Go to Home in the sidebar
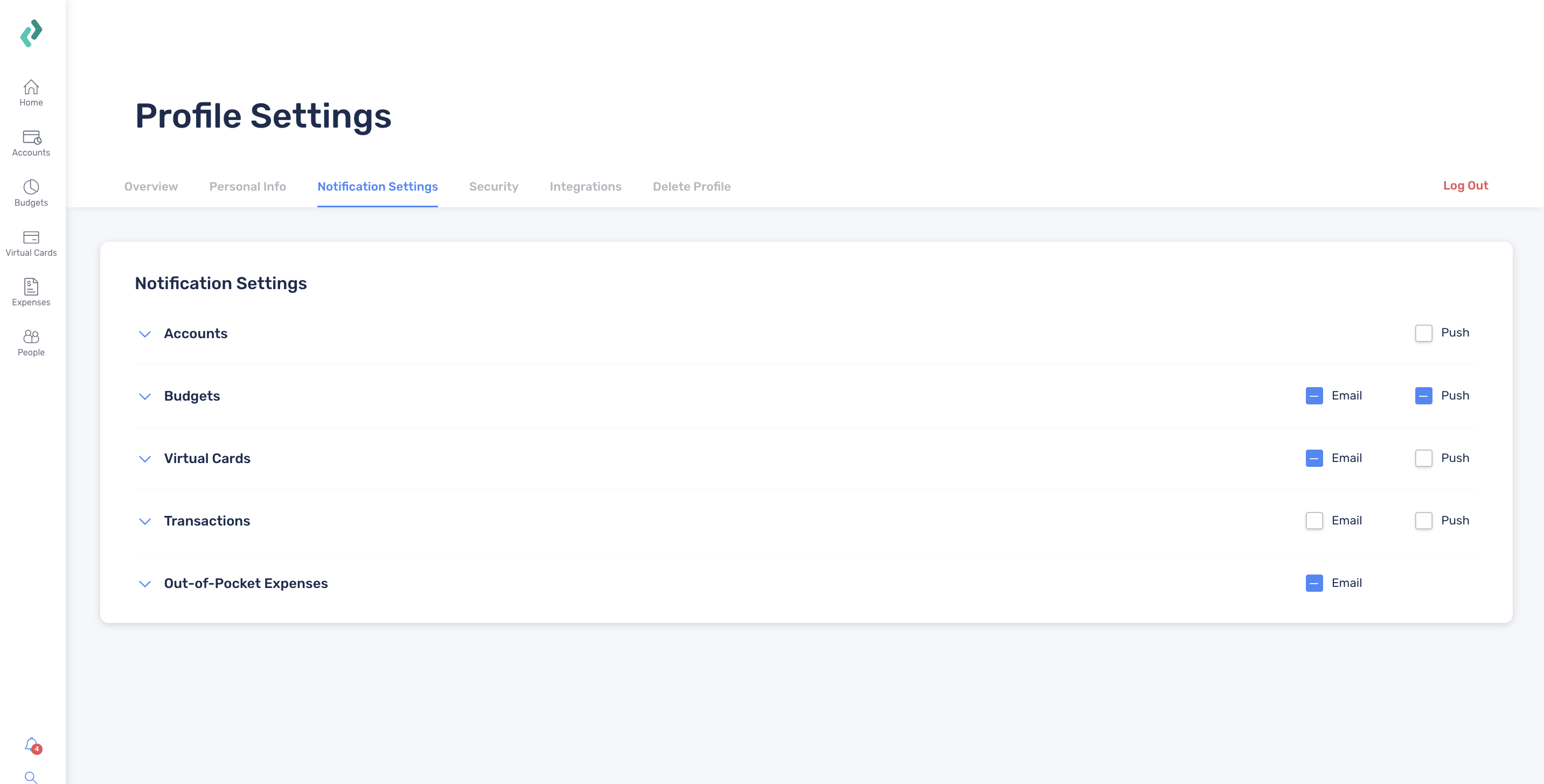The width and height of the screenshot is (1544, 784). point(31,93)
